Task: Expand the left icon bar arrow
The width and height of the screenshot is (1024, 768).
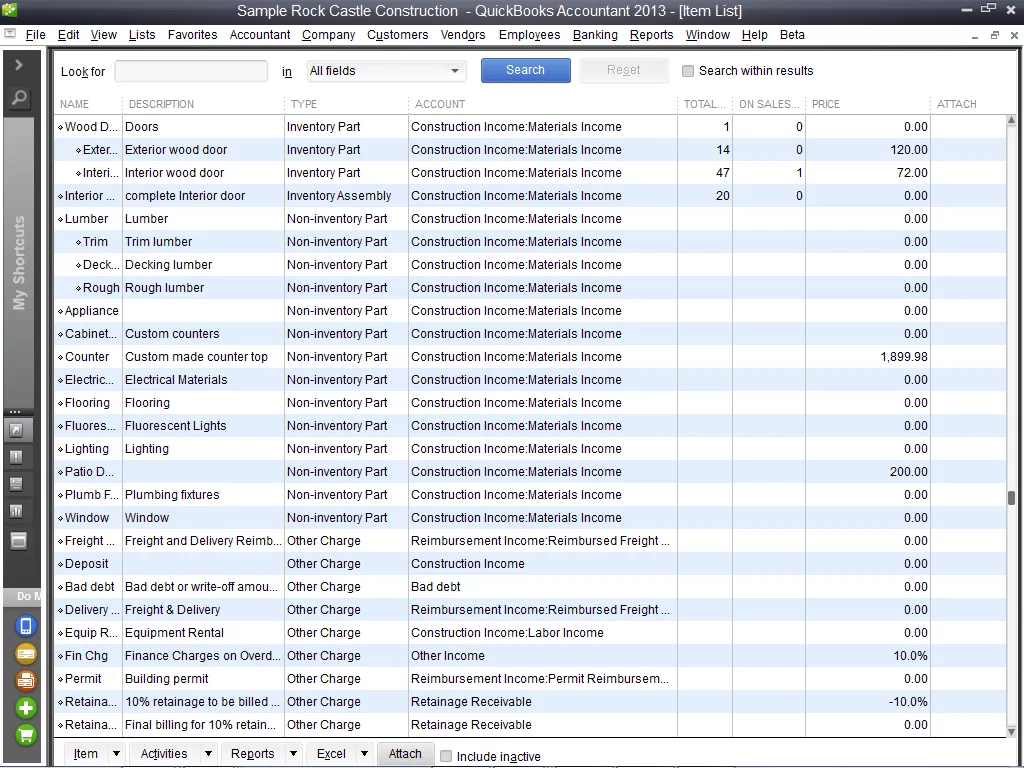Action: click(19, 65)
